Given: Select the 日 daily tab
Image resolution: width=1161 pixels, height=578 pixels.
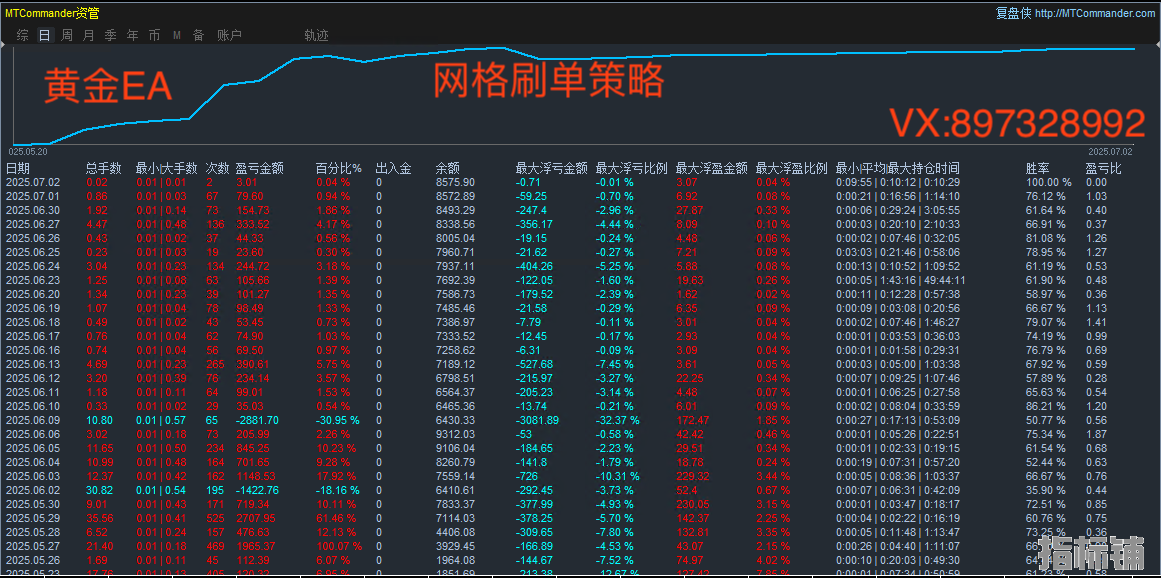Looking at the screenshot, I should (44, 35).
